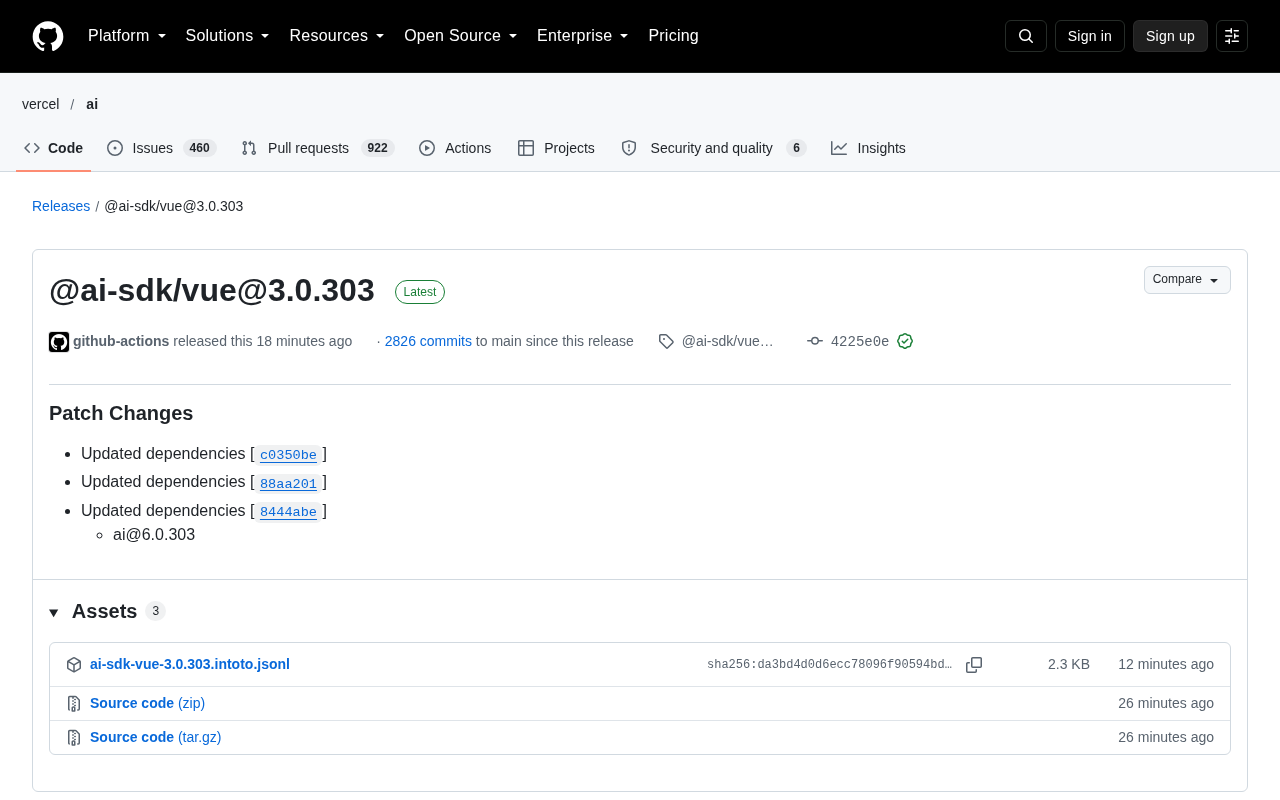Download Source code (zip)
Screen dimensions: 1280x800
(x=147, y=703)
